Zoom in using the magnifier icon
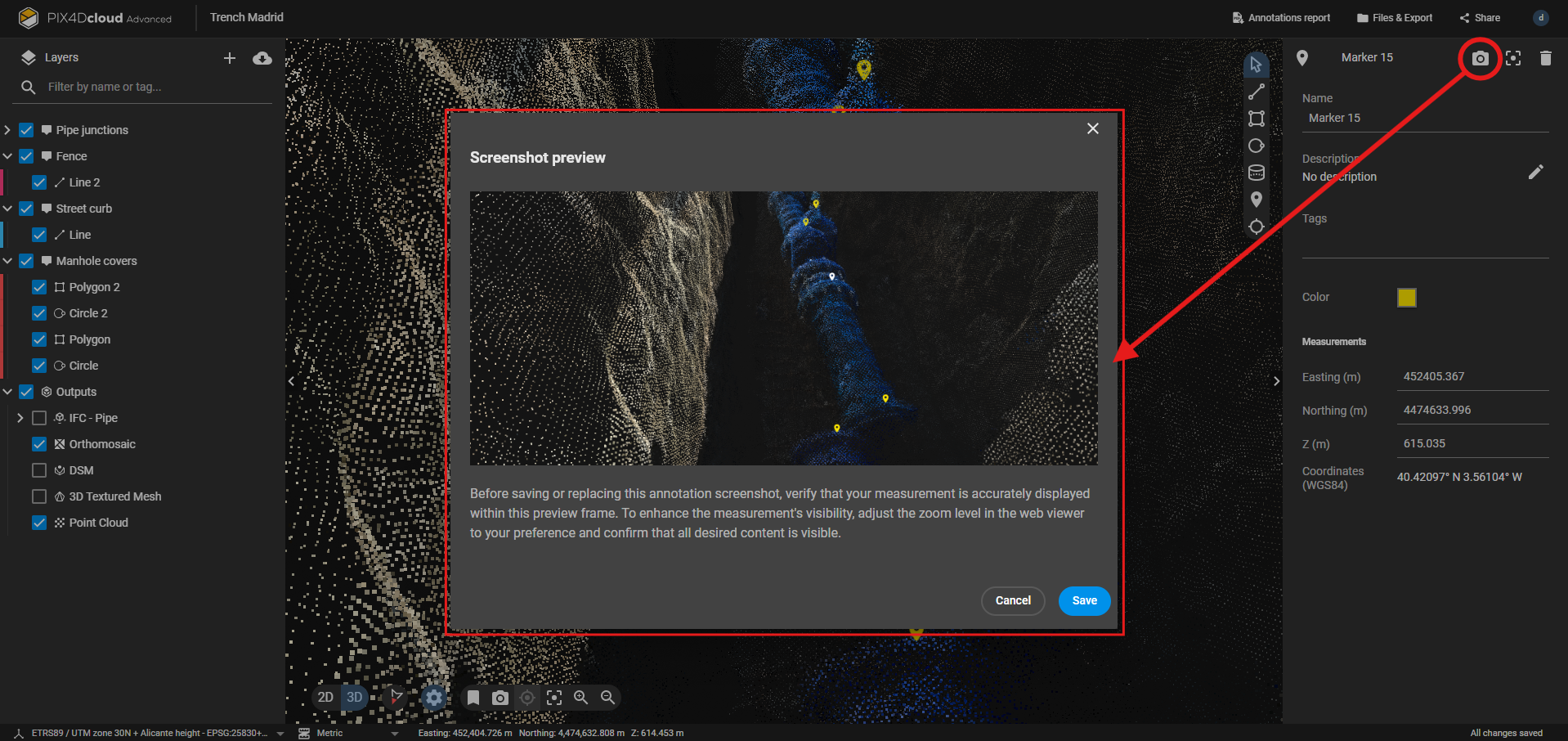This screenshot has height=741, width=1568. point(580,698)
